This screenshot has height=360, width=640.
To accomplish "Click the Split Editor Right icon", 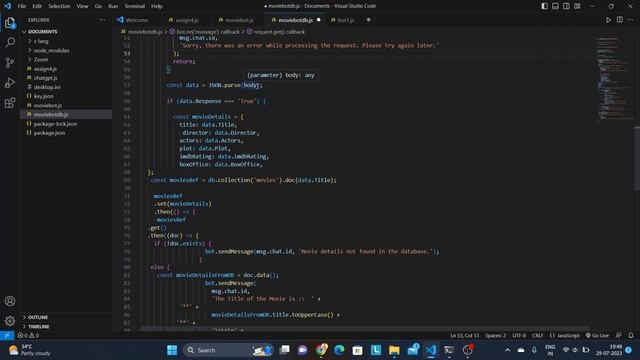I will click(620, 20).
